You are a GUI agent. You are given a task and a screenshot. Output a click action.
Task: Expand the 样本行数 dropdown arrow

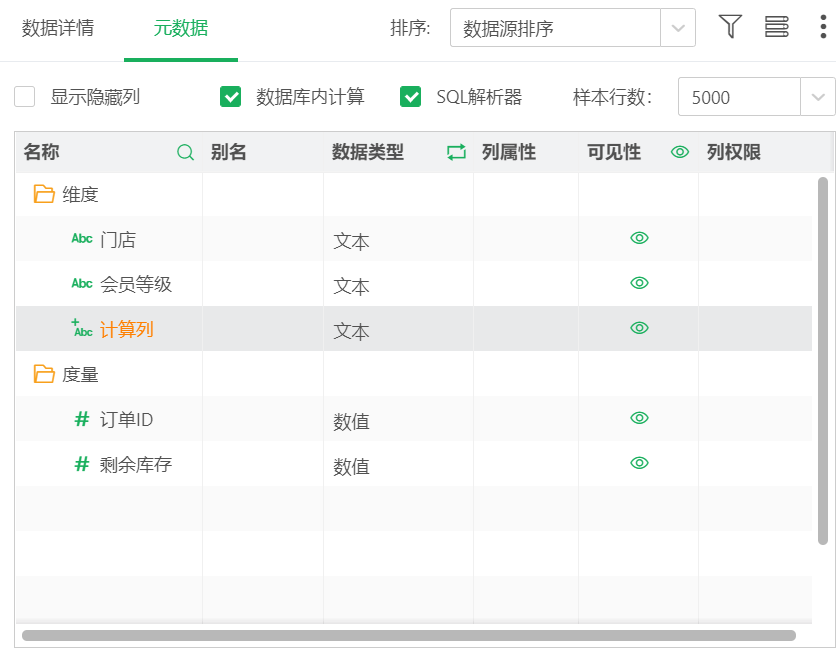click(x=817, y=97)
